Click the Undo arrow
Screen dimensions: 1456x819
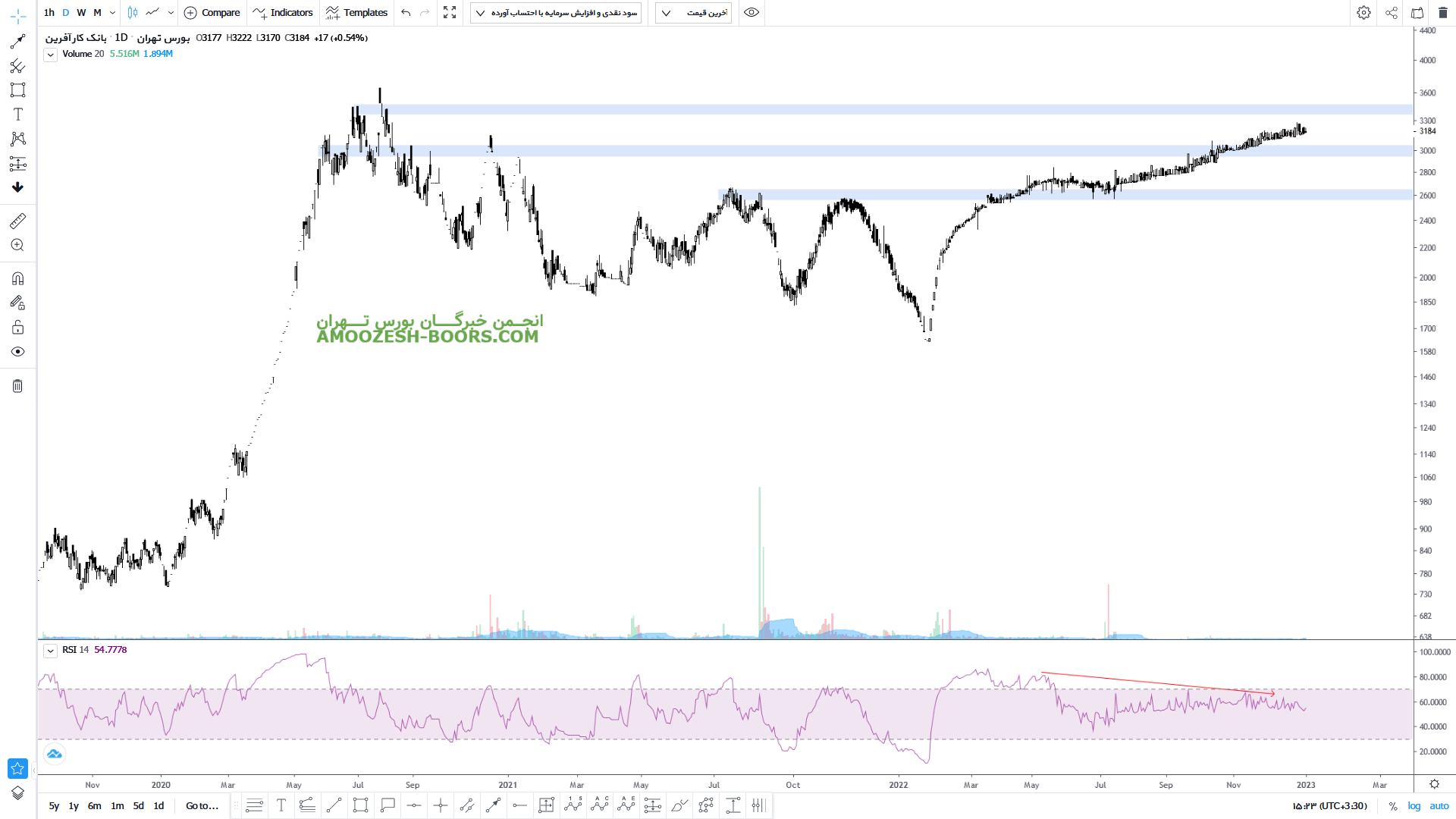406,13
